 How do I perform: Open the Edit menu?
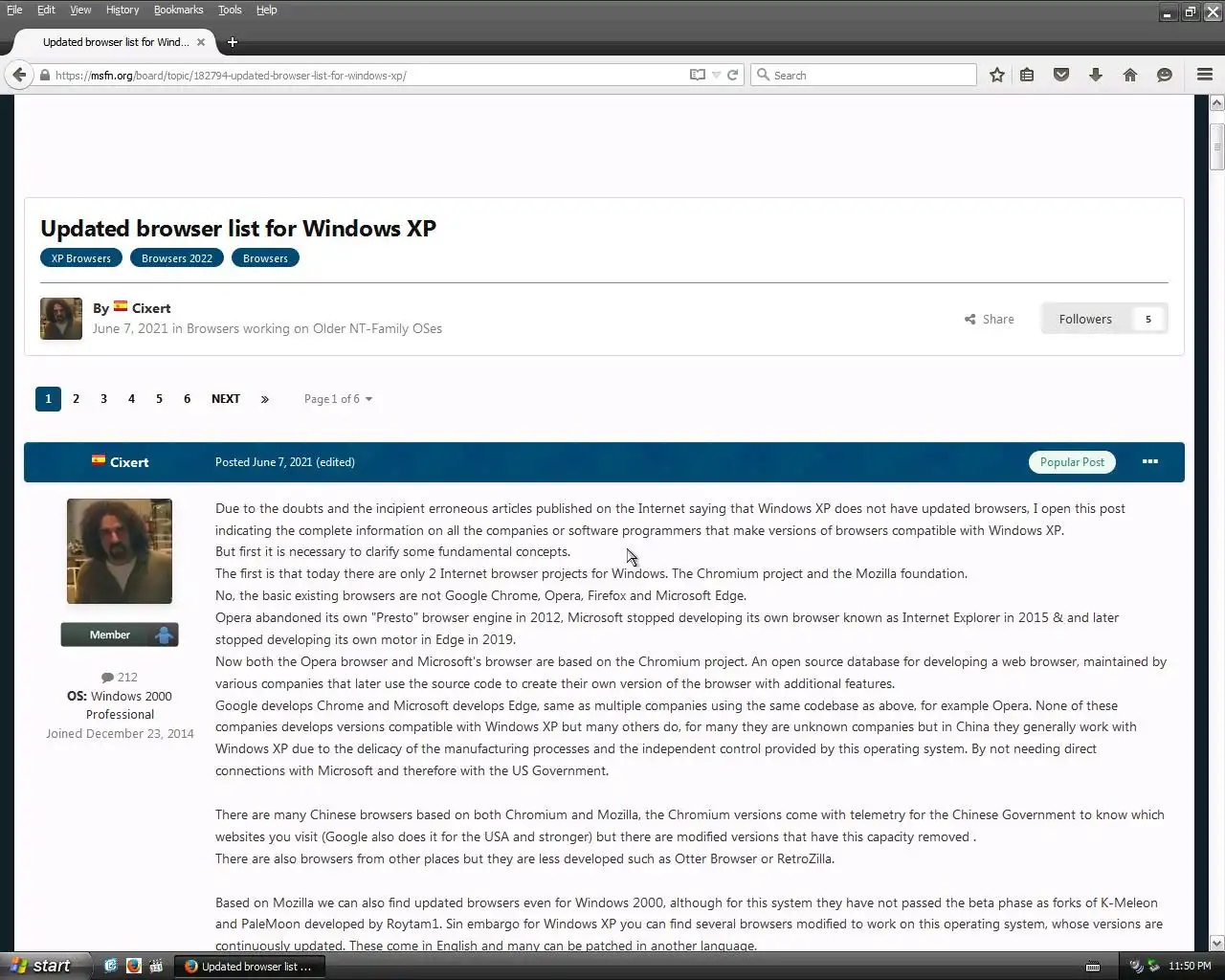[46, 10]
